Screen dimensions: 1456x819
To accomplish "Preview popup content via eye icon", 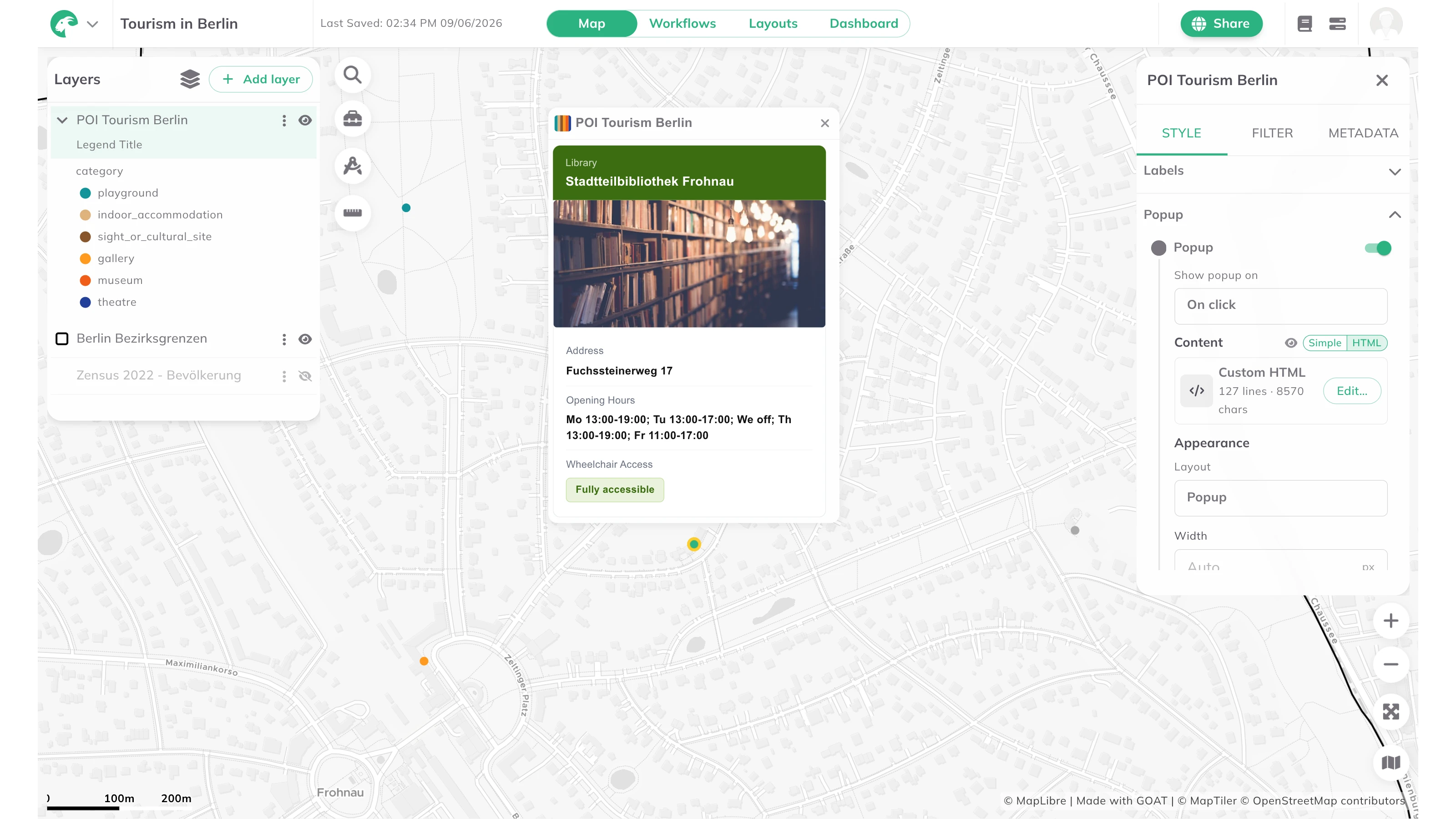I will coord(1291,343).
